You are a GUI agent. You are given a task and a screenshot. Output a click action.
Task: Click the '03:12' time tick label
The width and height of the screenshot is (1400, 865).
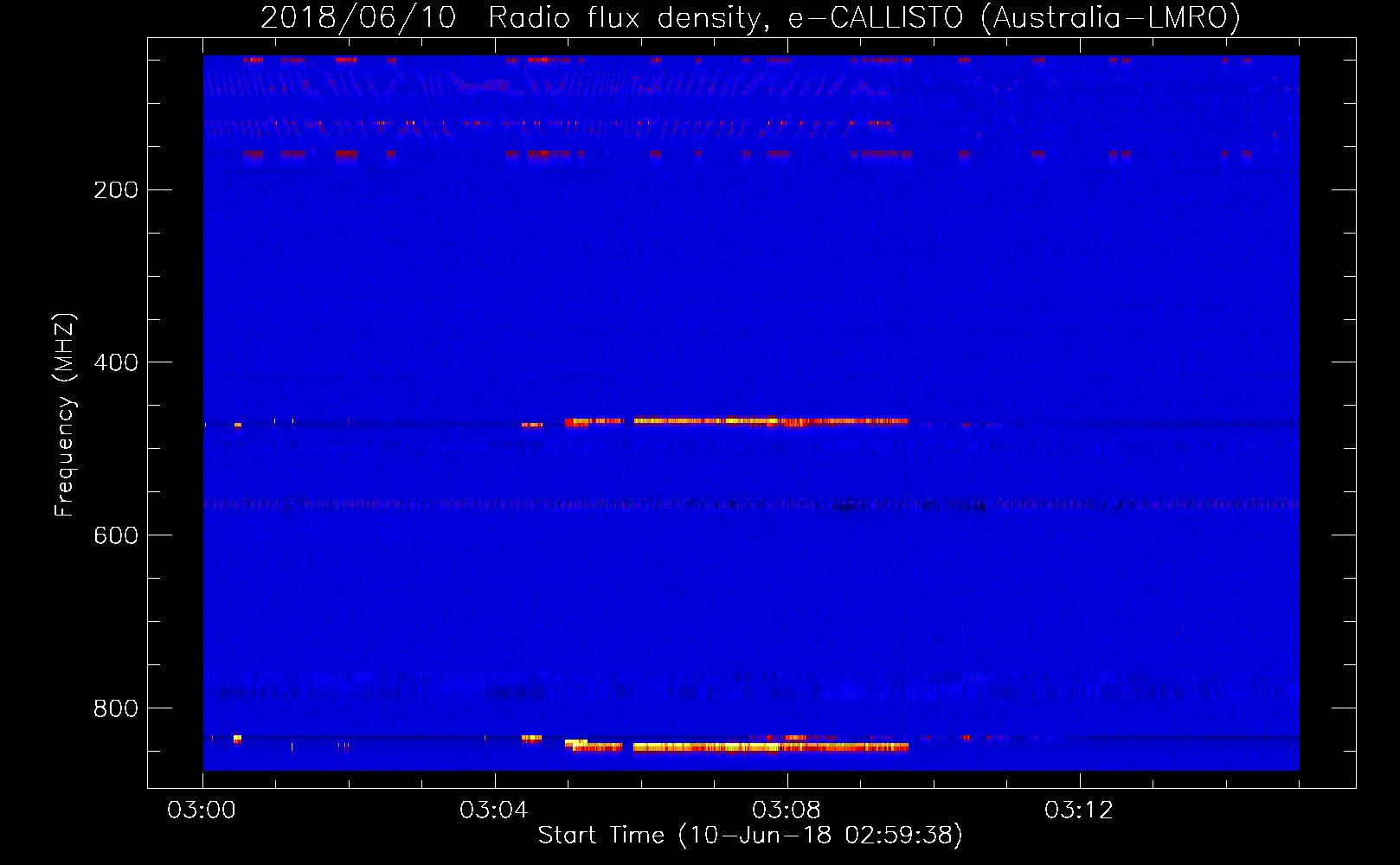pyautogui.click(x=1079, y=811)
